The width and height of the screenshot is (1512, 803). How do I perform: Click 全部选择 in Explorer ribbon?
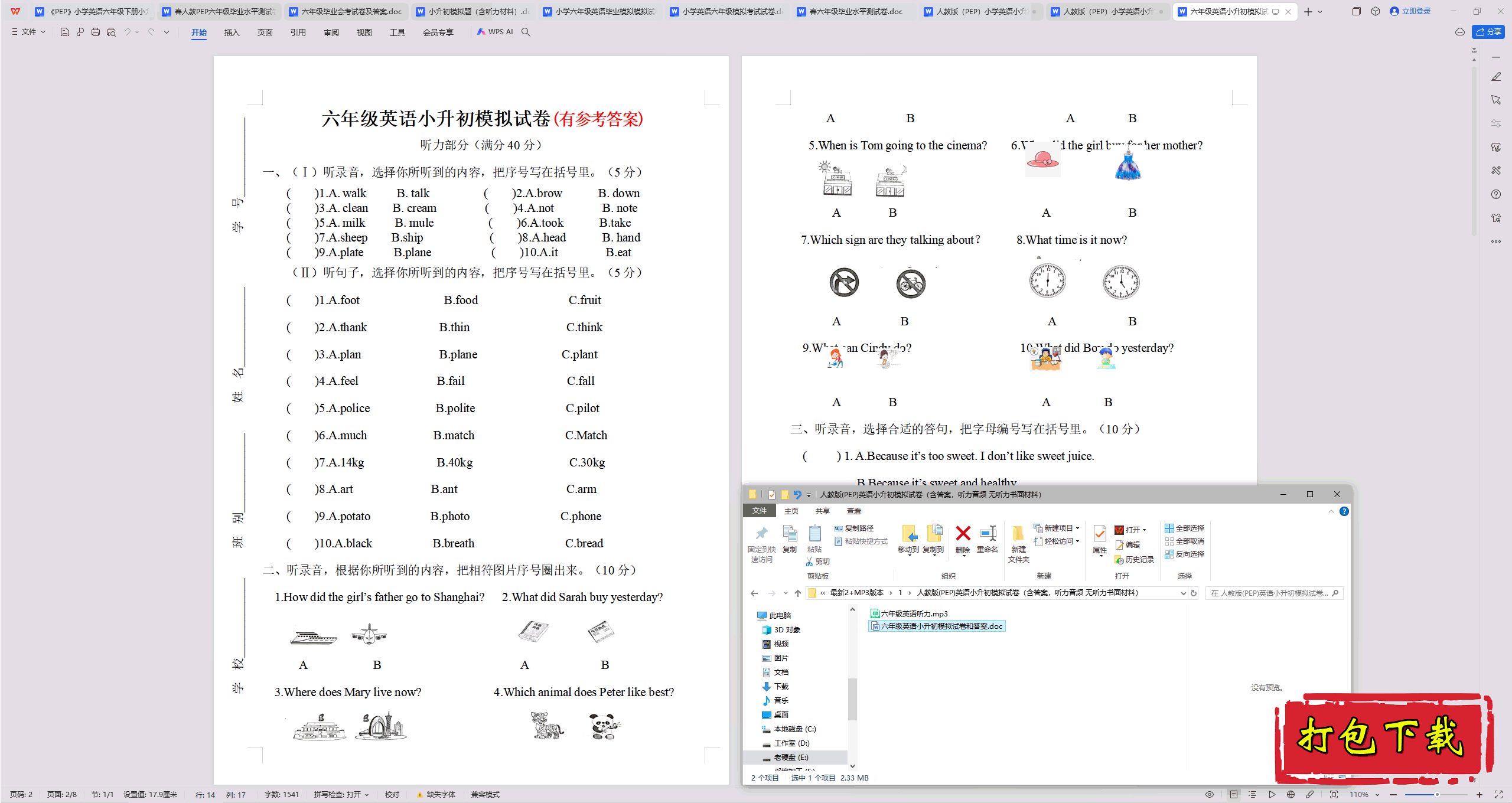coord(1185,528)
